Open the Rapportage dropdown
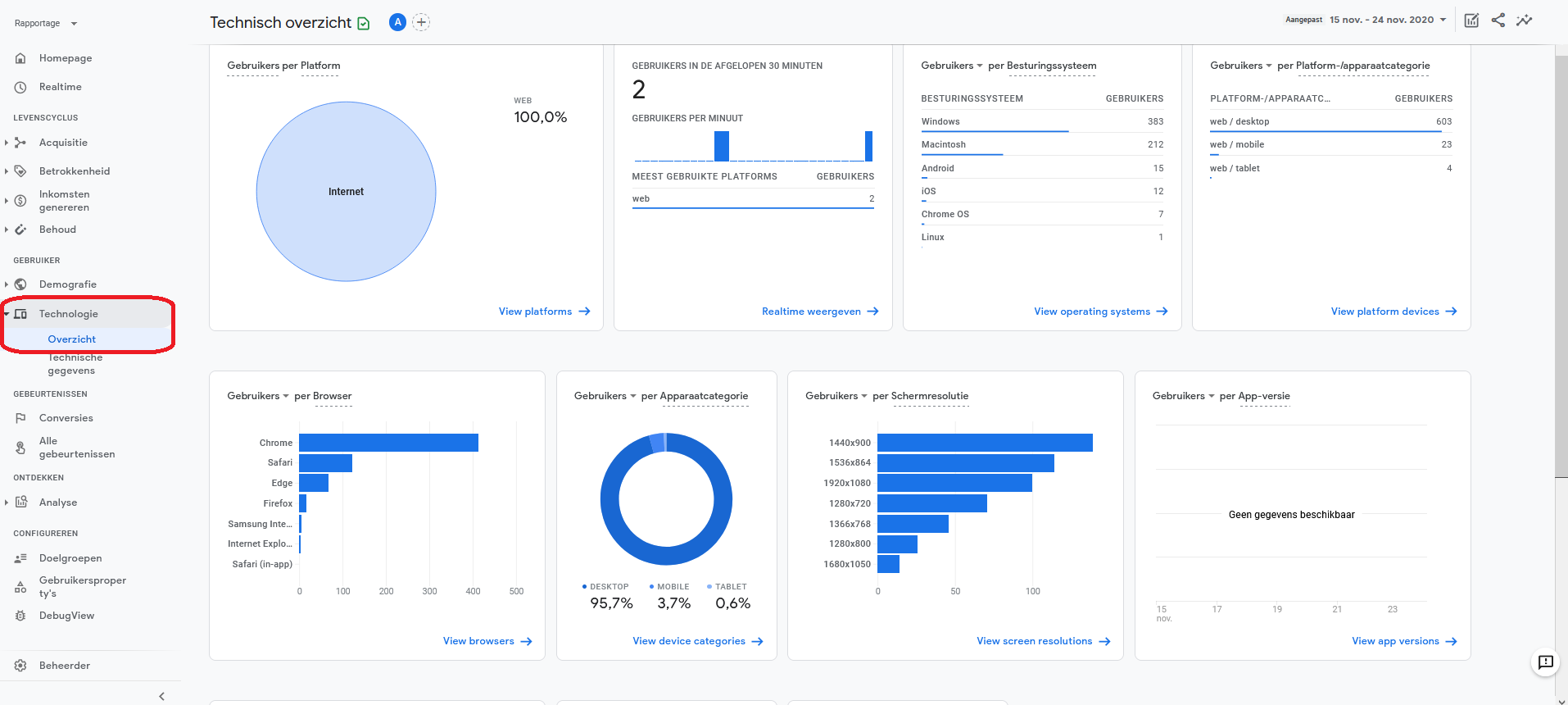The image size is (1568, 705). (x=46, y=23)
